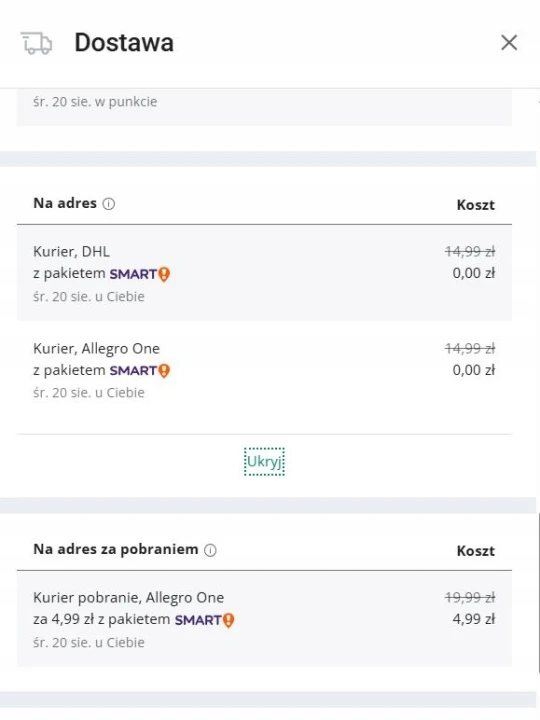Select Kurier, Allegro One delivery option
The image size is (540, 720).
[x=264, y=370]
